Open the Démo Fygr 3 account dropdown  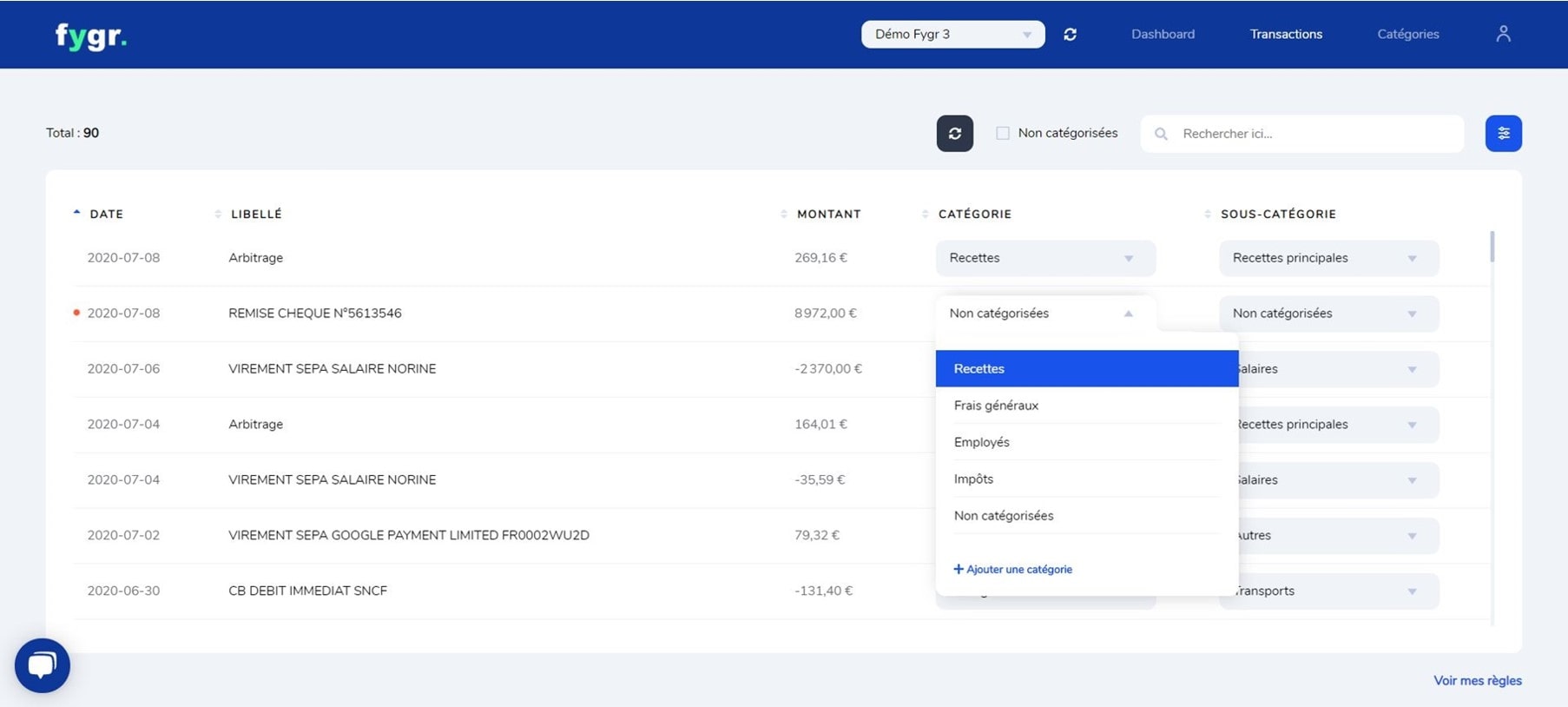coord(952,34)
